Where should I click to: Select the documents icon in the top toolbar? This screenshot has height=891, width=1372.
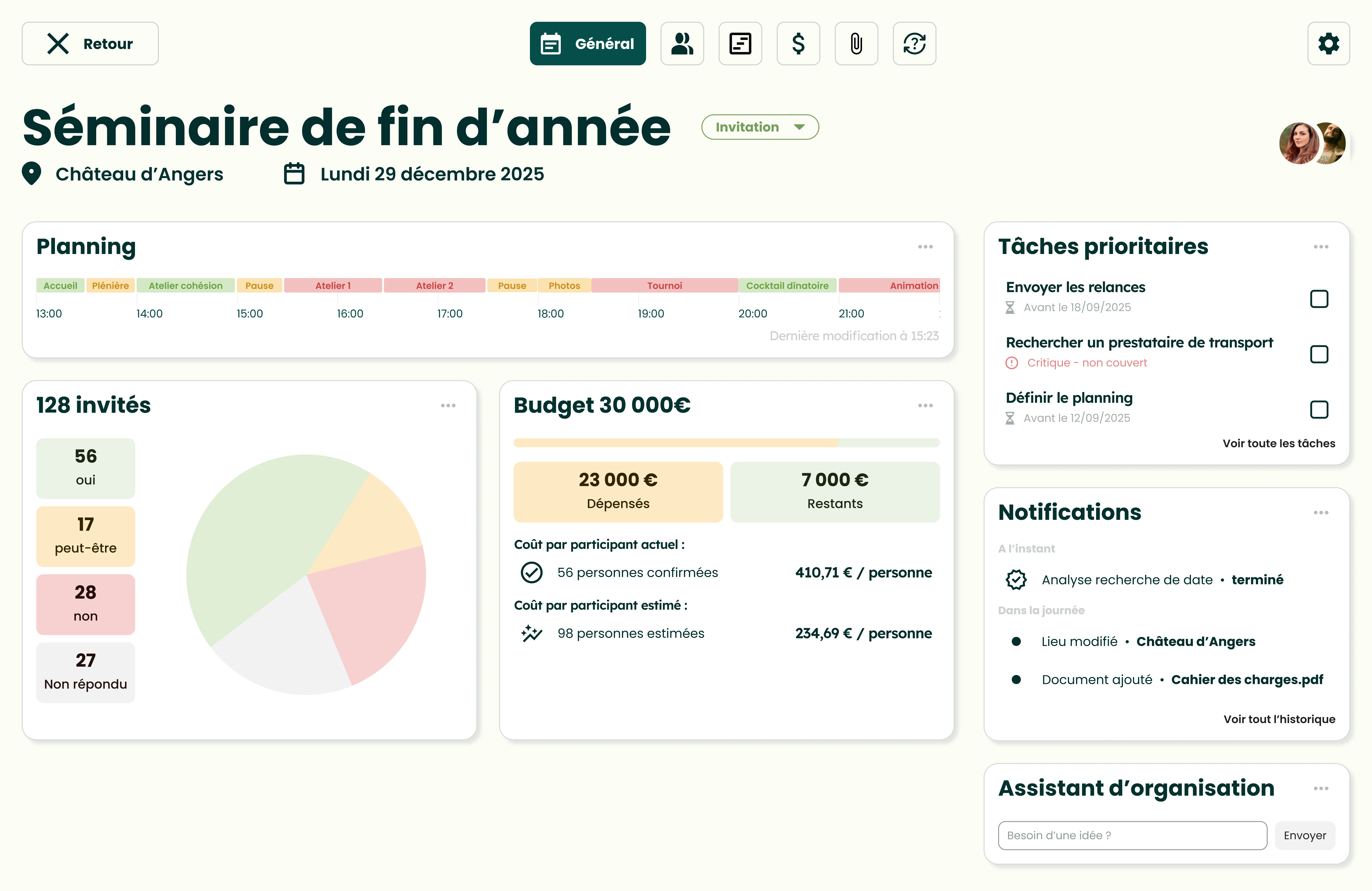coord(740,43)
